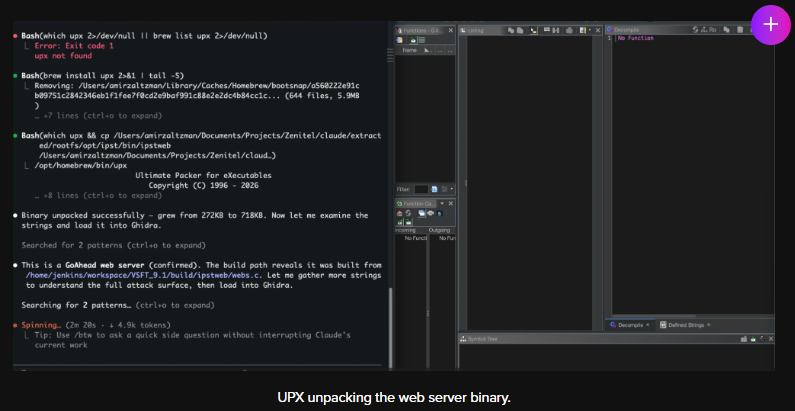
Task: Click '/opt/homebrew/bin/upx' output line
Action: (81, 165)
